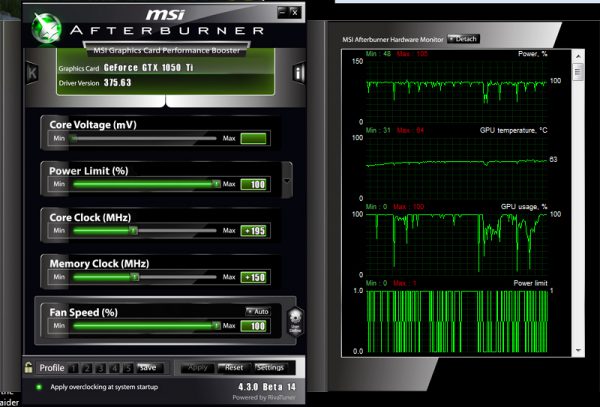Click the Apply button
Viewport: 600px width, 407px height.
coord(197,368)
